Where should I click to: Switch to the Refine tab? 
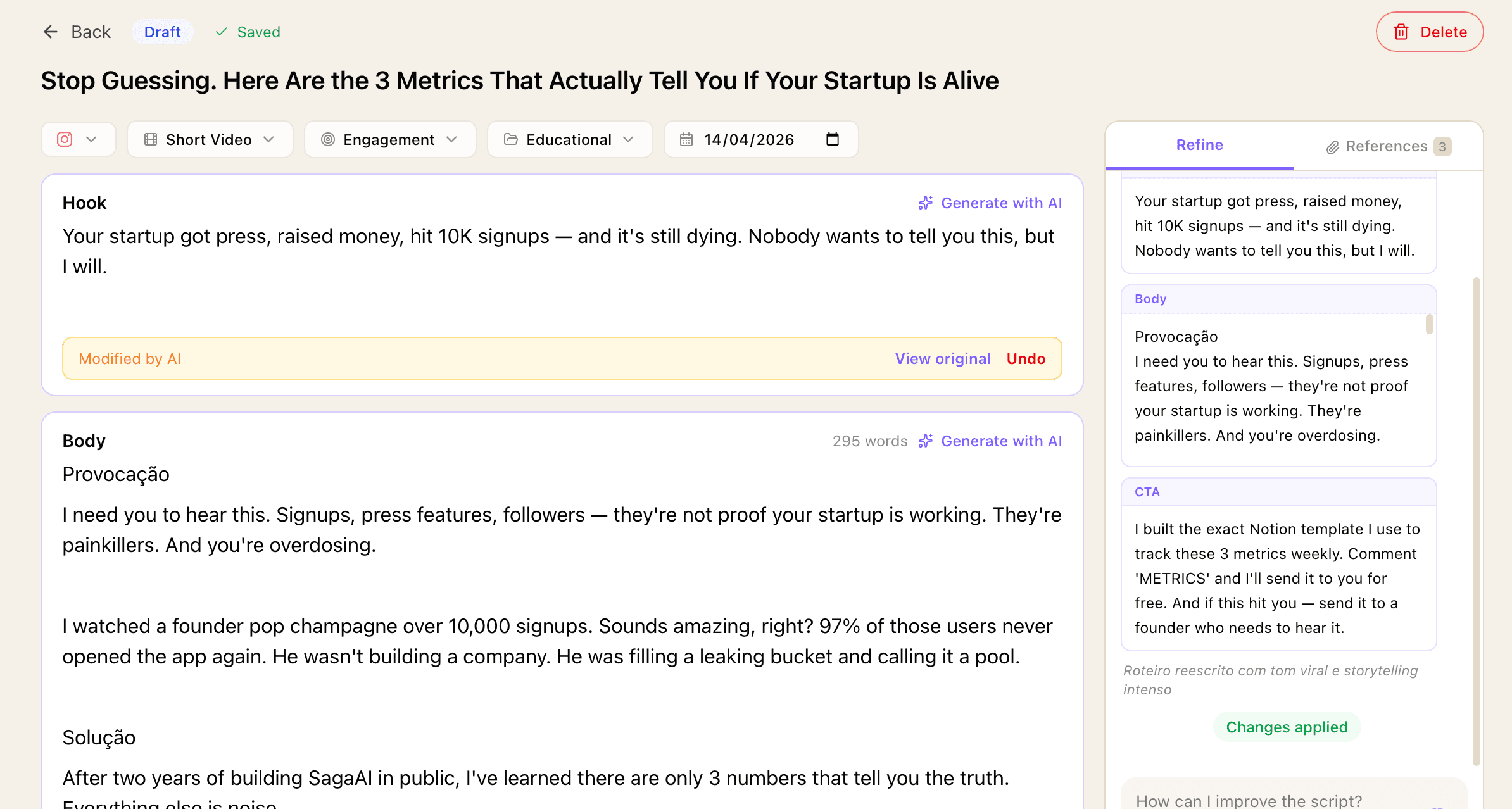[x=1200, y=145]
